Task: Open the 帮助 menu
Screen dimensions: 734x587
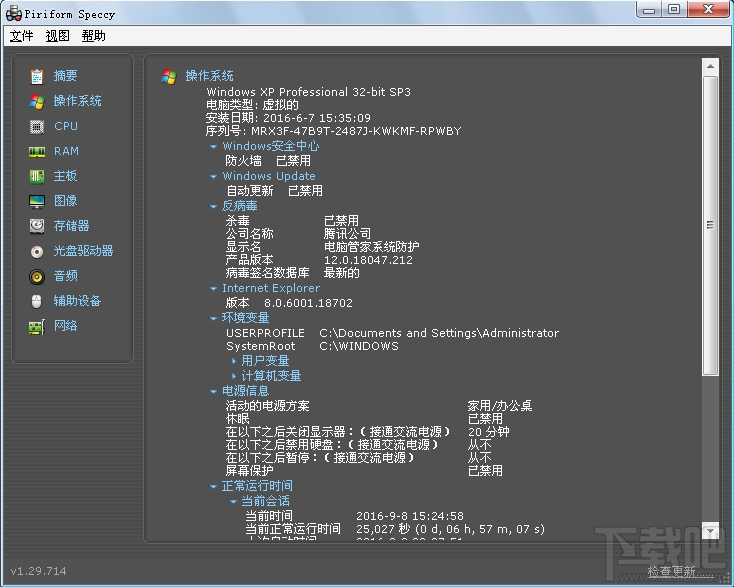Action: pyautogui.click(x=93, y=36)
